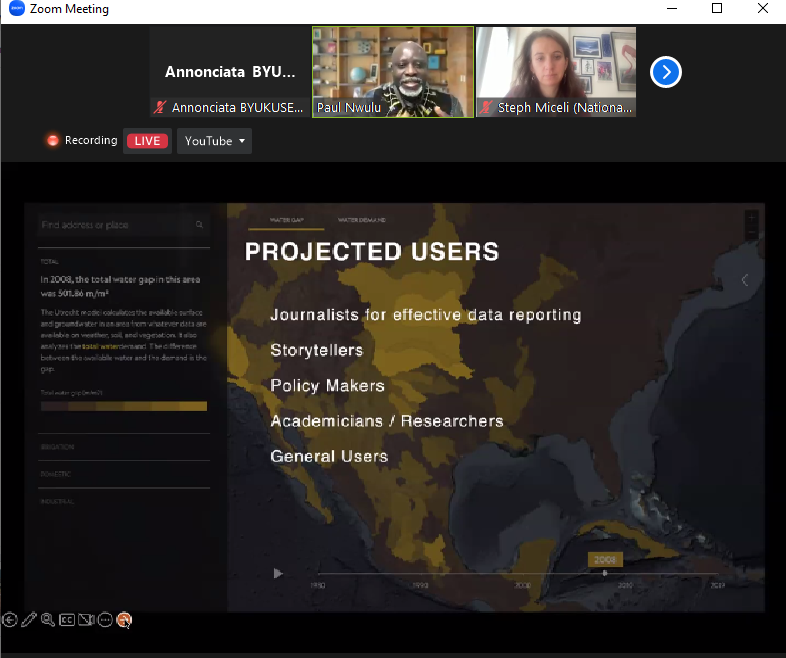Select Steph Miceli's video thumbnail

(556, 72)
